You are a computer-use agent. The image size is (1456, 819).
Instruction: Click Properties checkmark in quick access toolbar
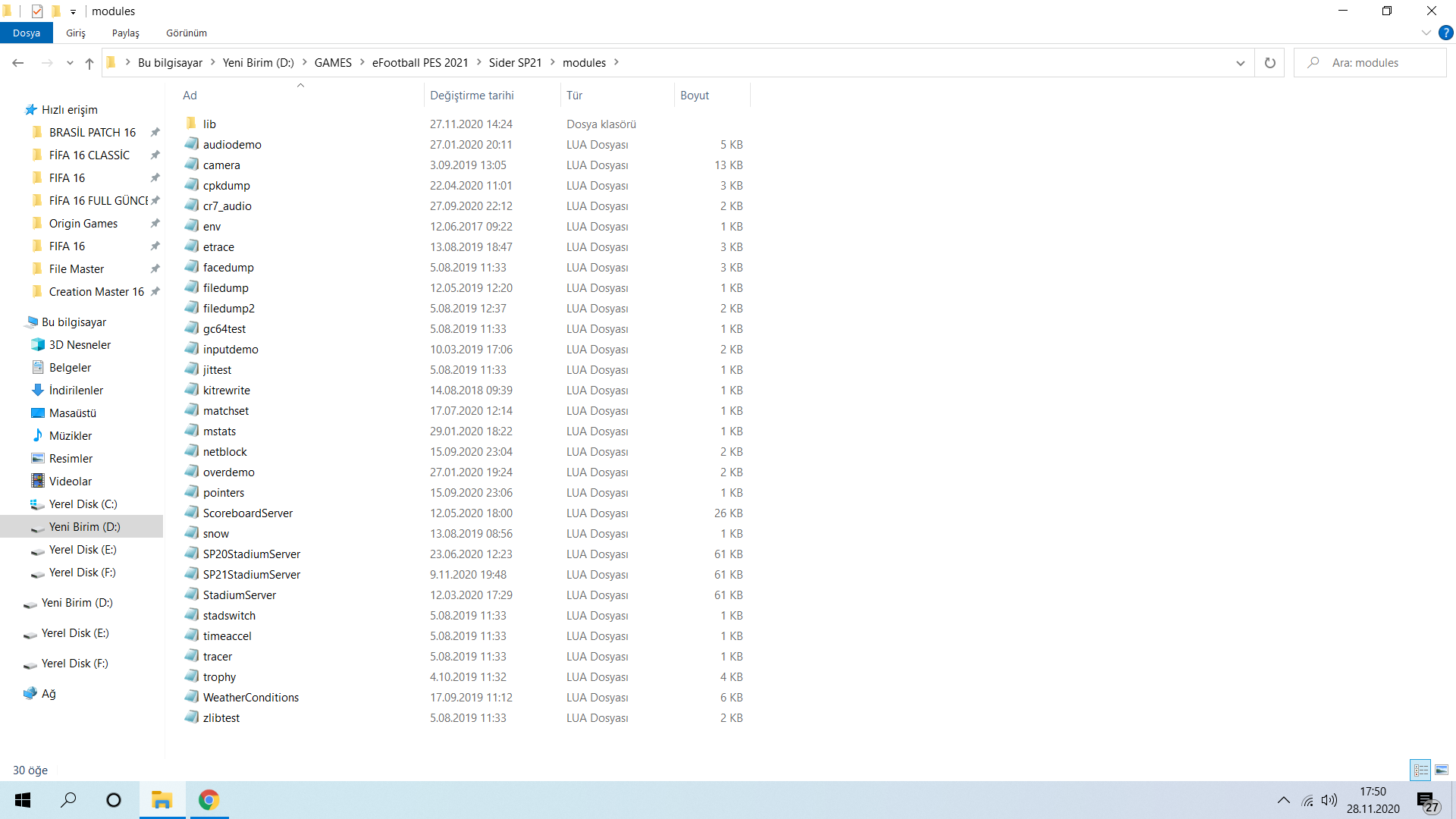pos(37,11)
